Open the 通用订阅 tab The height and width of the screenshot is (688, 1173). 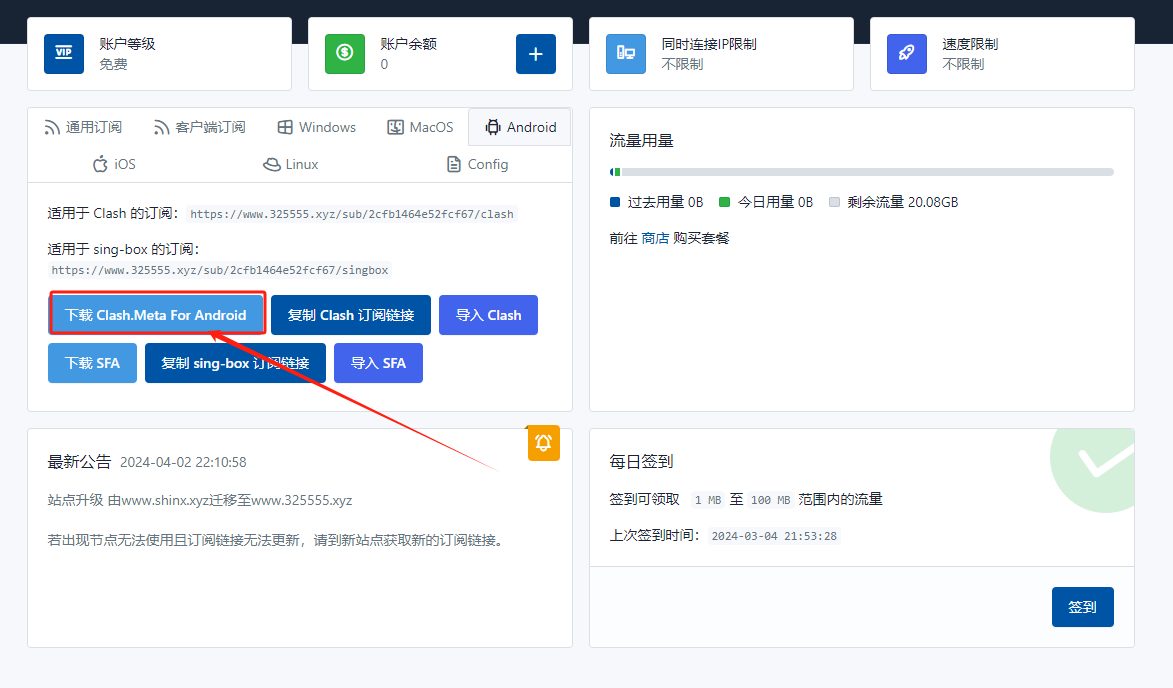click(x=83, y=127)
